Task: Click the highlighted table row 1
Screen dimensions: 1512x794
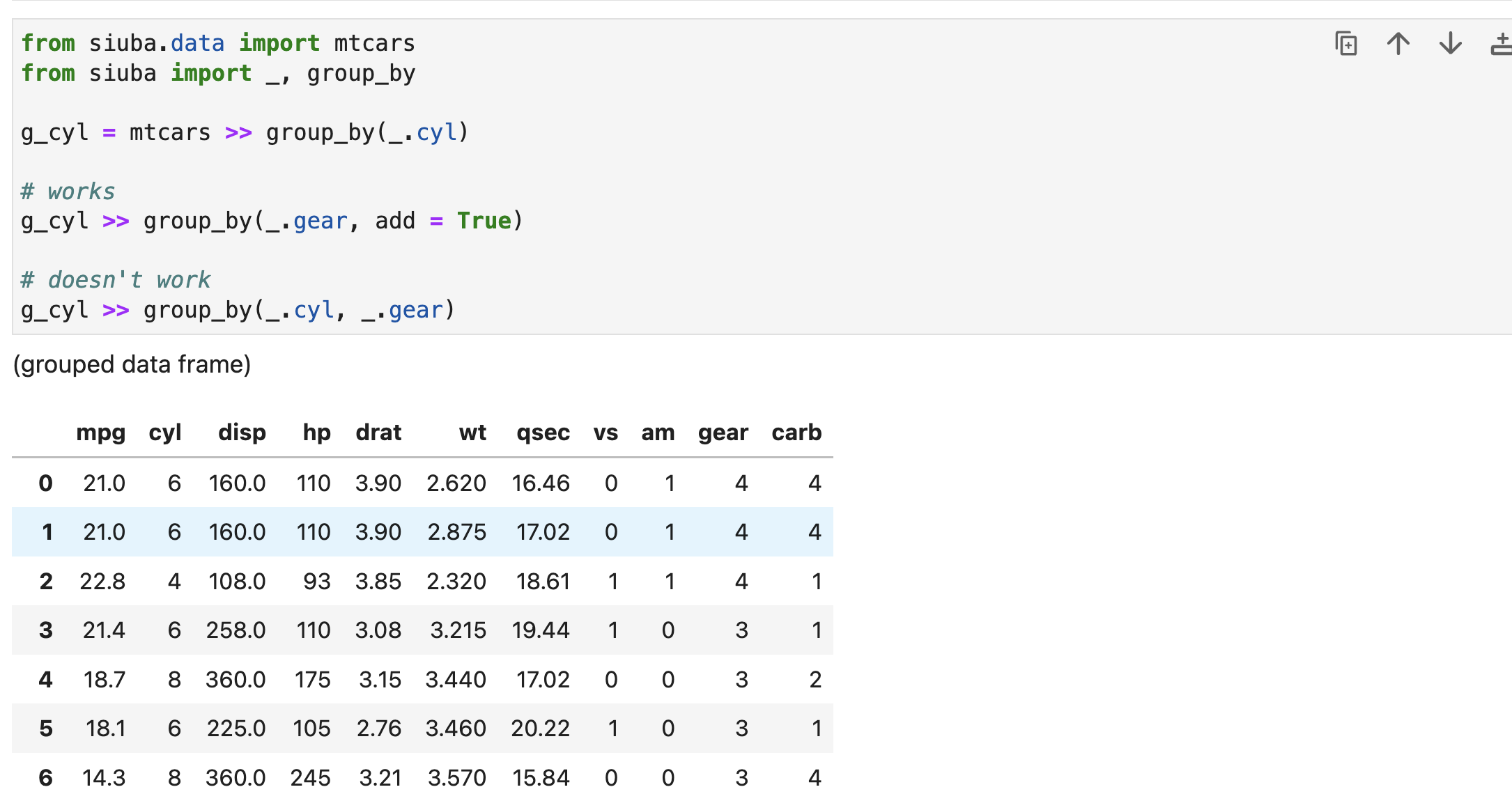Action: point(418,532)
